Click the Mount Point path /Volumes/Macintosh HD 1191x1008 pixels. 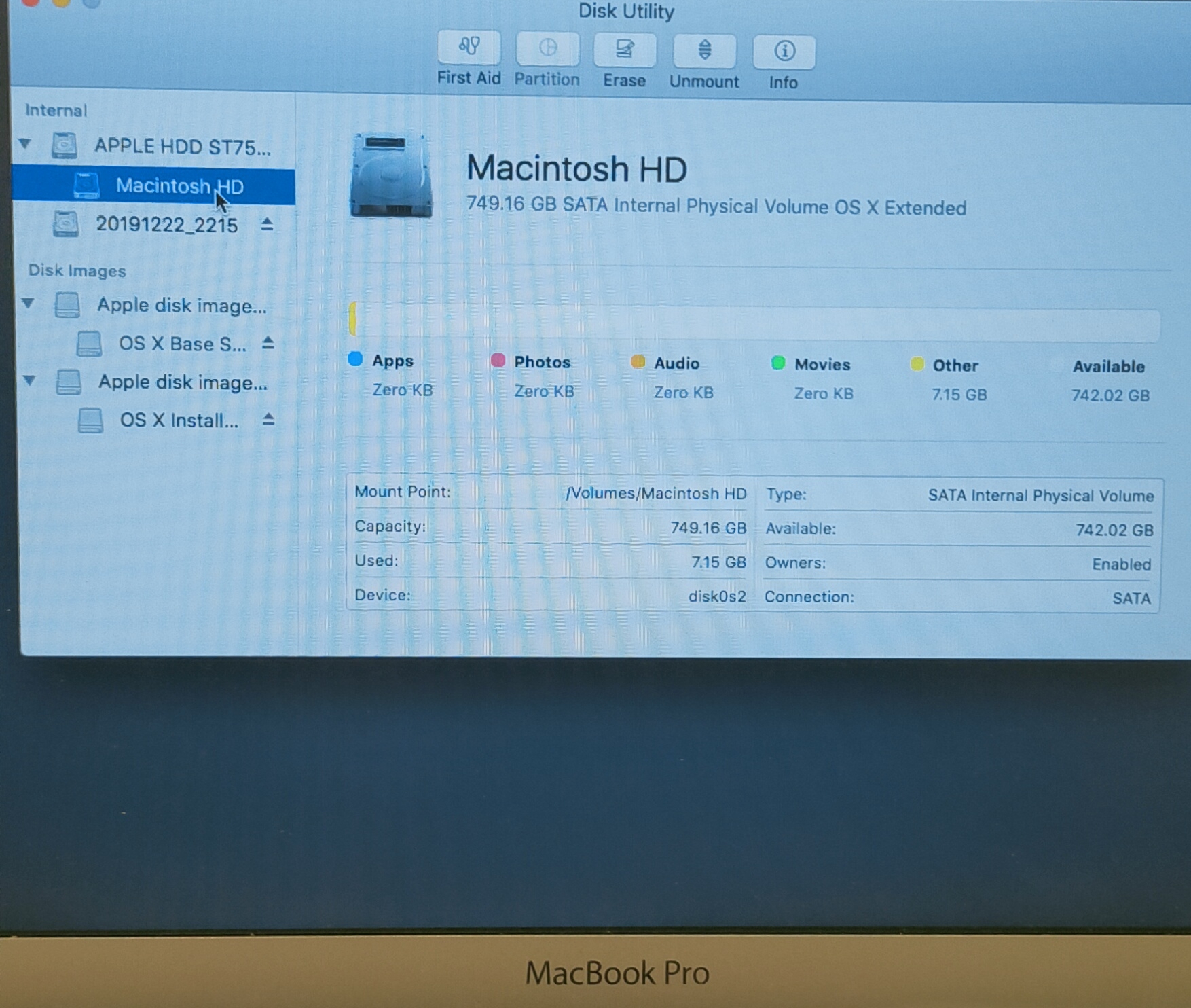coord(655,493)
